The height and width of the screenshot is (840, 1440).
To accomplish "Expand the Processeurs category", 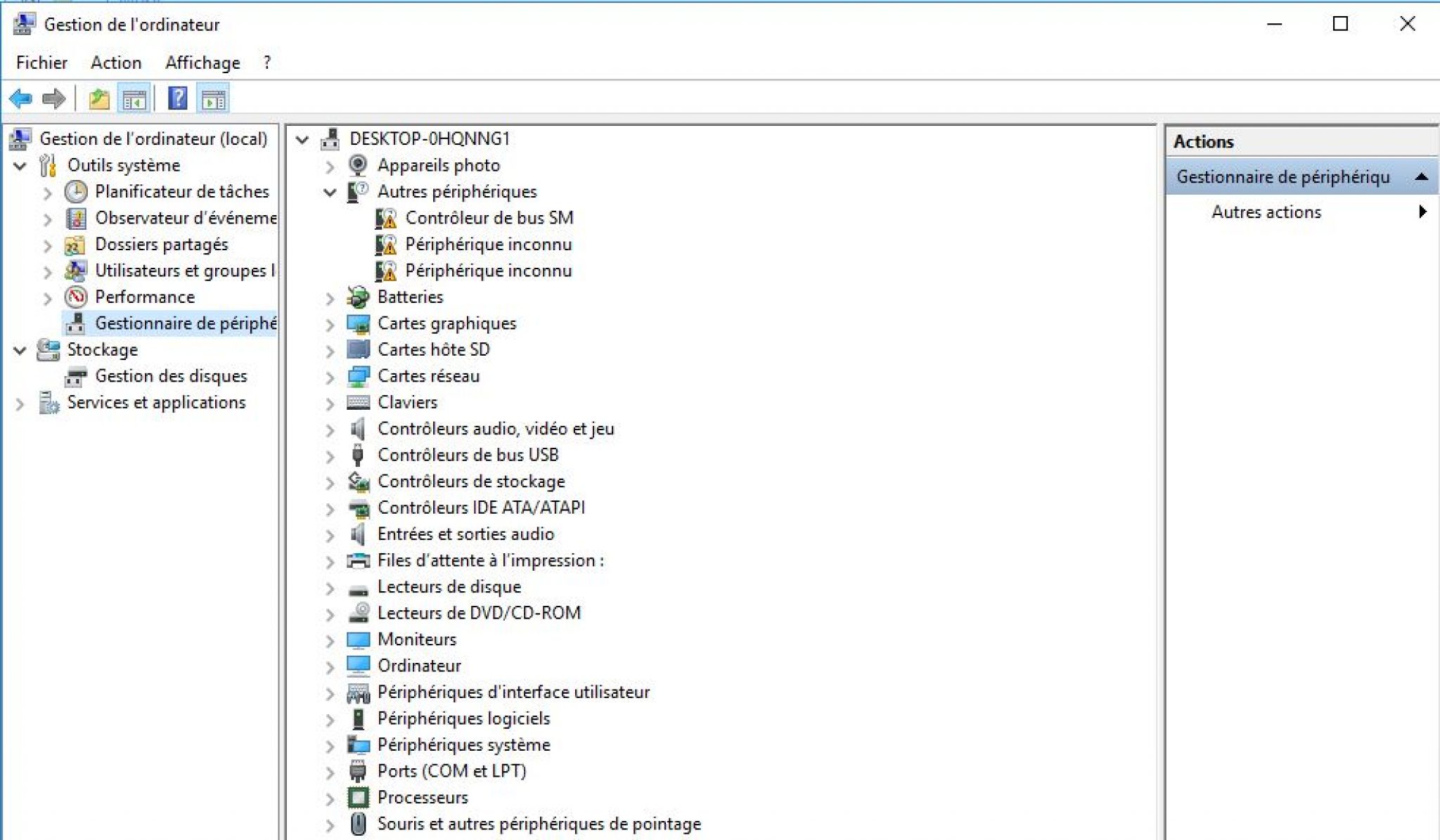I will pyautogui.click(x=330, y=799).
